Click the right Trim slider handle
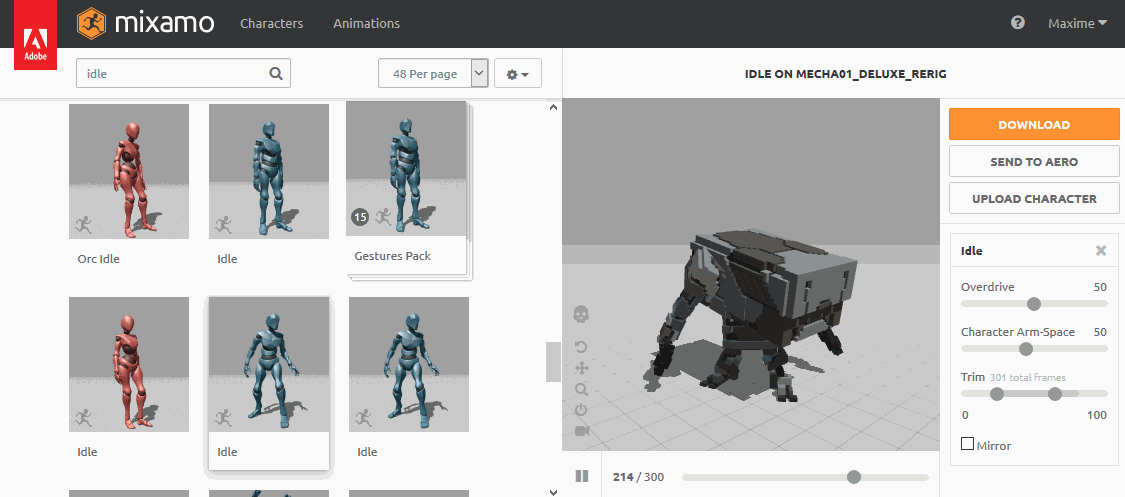Viewport: 1125px width, 497px height. 1055,393
